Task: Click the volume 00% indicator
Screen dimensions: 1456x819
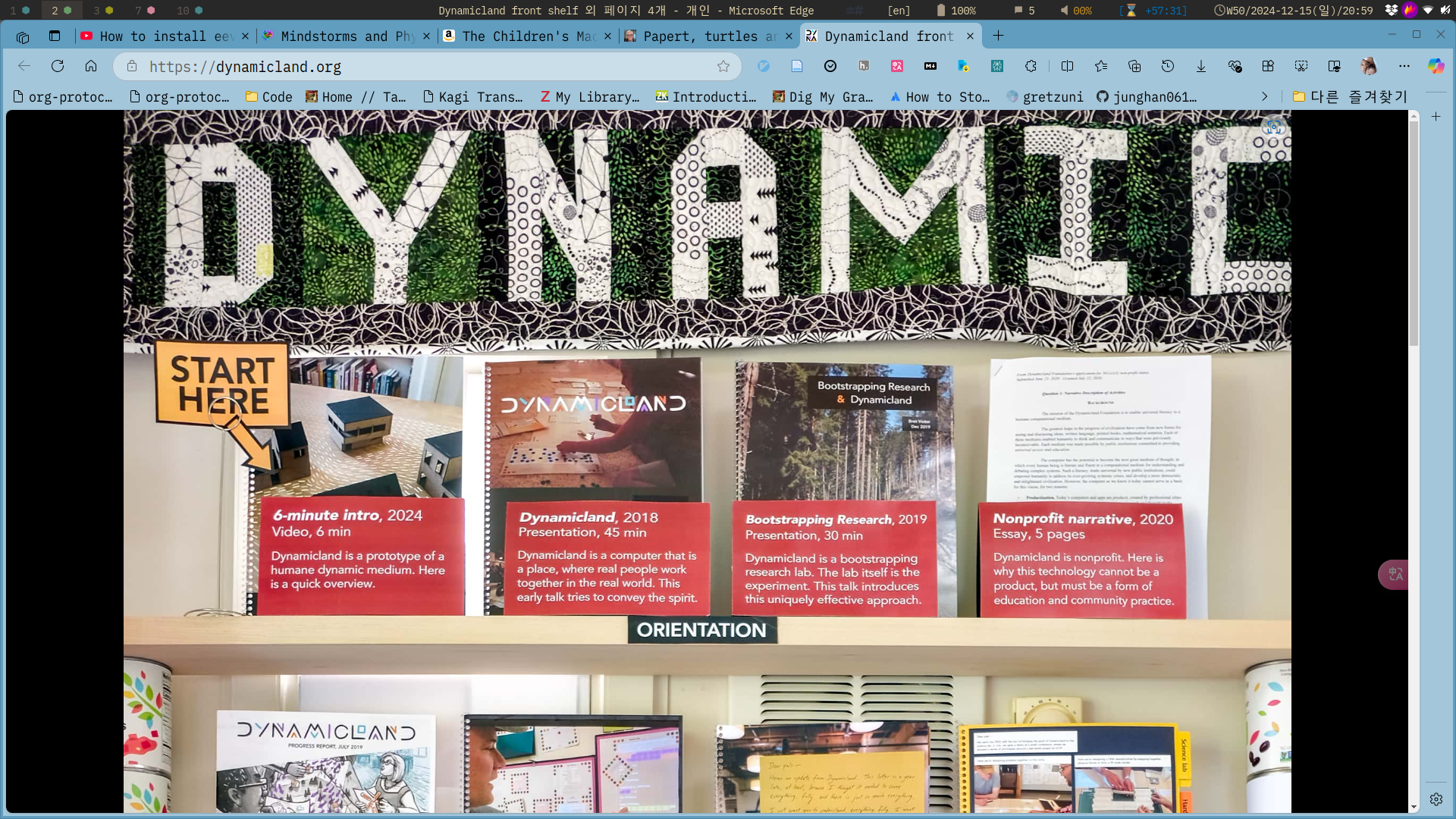Action: [x=1075, y=10]
